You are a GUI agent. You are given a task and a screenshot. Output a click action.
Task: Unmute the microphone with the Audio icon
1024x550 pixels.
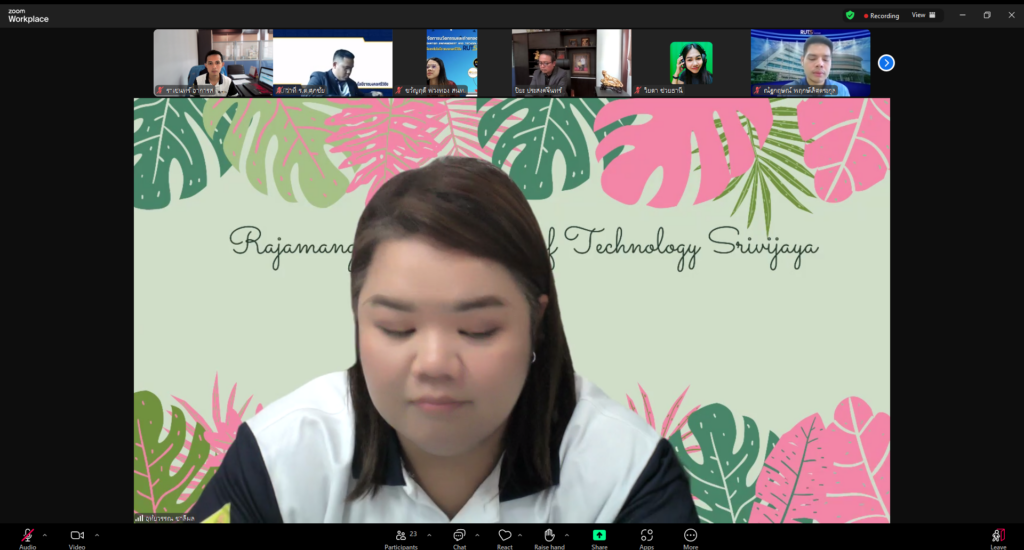pos(27,536)
